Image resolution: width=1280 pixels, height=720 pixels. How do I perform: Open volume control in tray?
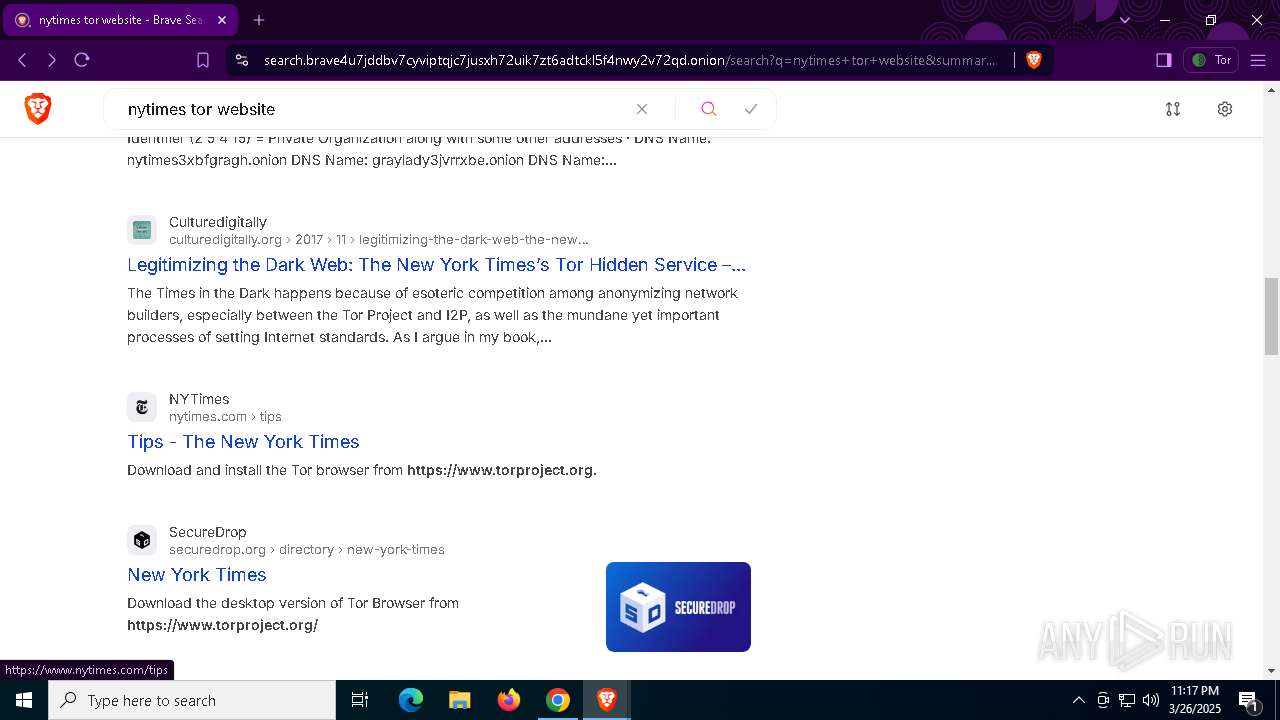pyautogui.click(x=1151, y=700)
